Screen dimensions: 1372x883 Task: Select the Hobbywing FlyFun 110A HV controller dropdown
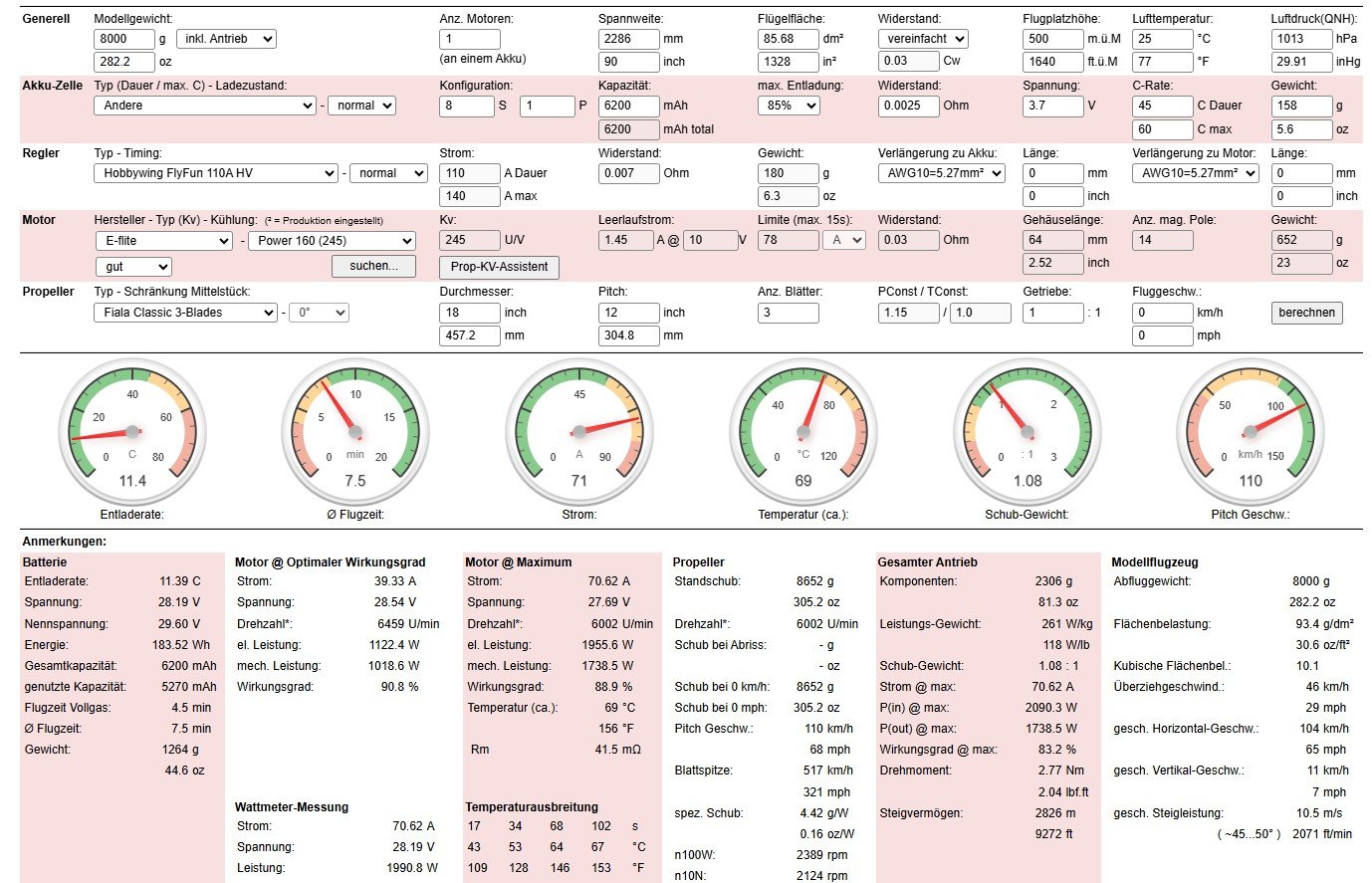(x=216, y=173)
